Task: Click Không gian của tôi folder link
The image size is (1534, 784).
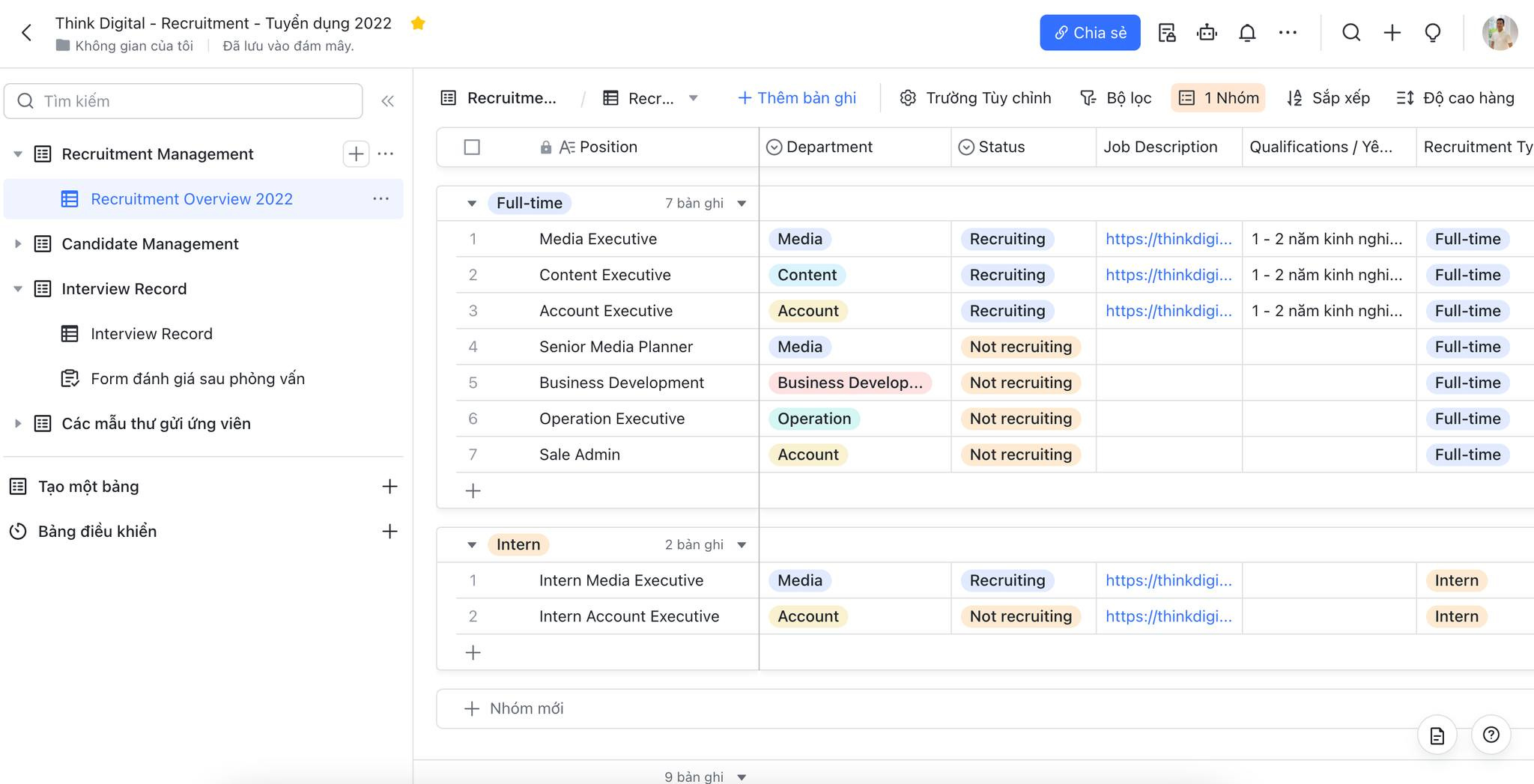Action: pyautogui.click(x=124, y=46)
